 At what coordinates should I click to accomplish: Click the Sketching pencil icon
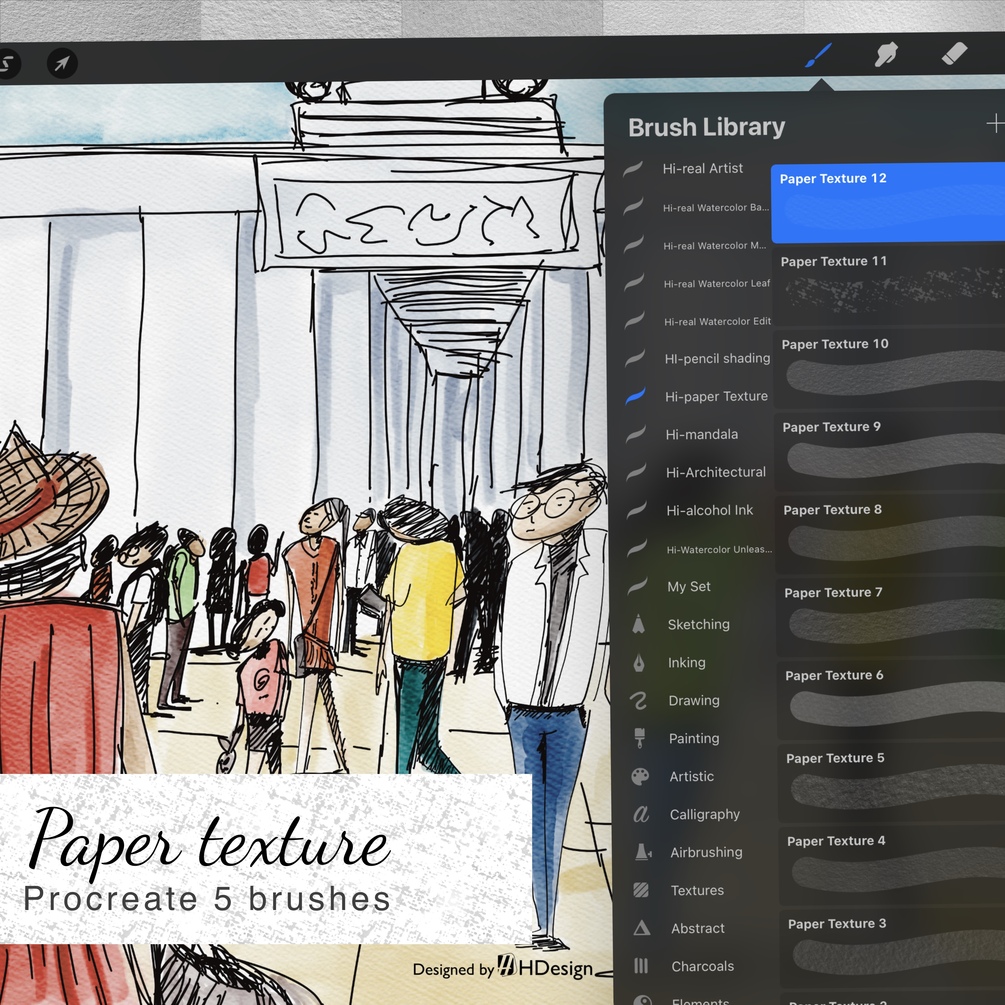tap(638, 624)
